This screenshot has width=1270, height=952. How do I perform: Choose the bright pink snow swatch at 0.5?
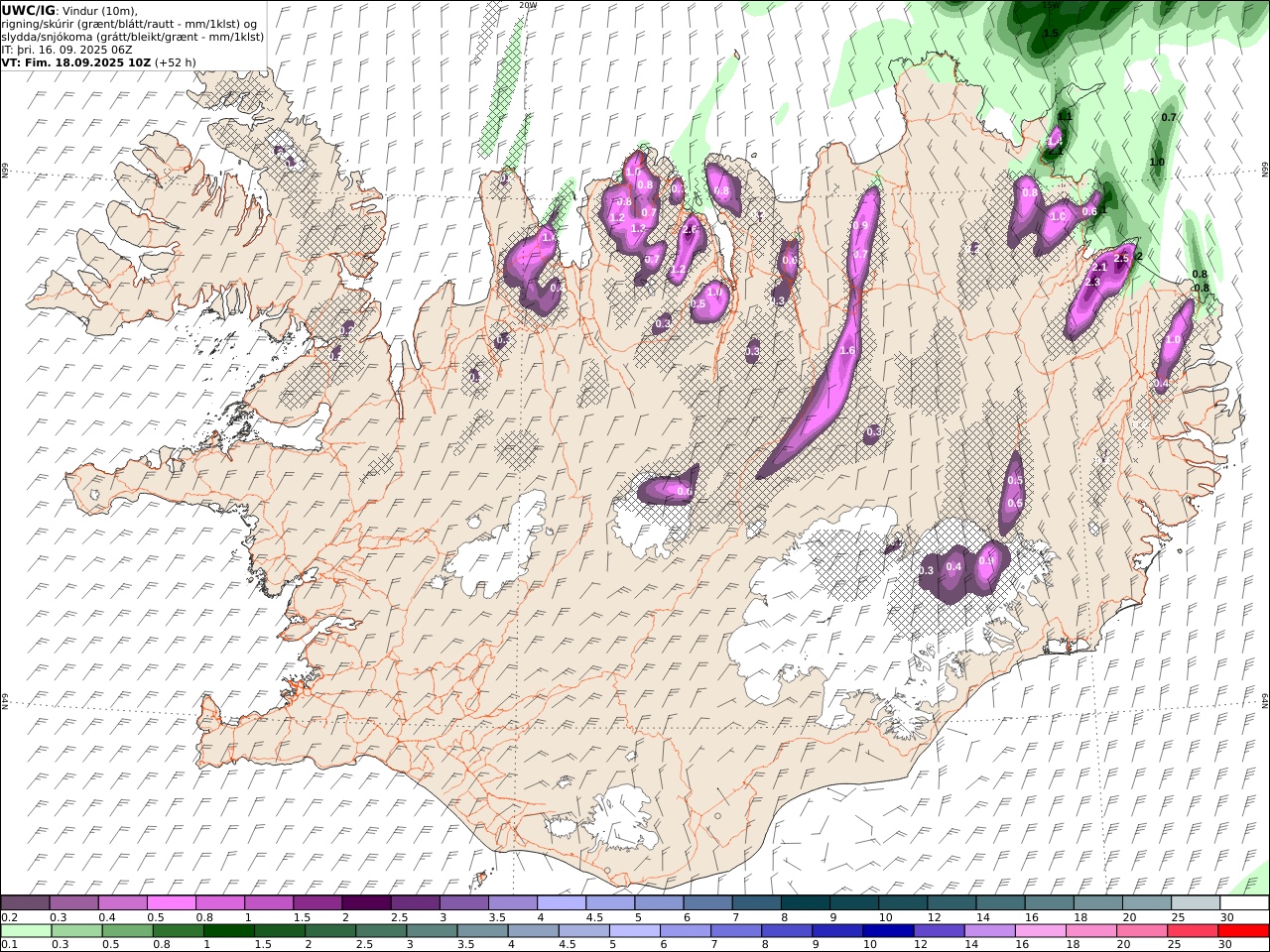172,902
